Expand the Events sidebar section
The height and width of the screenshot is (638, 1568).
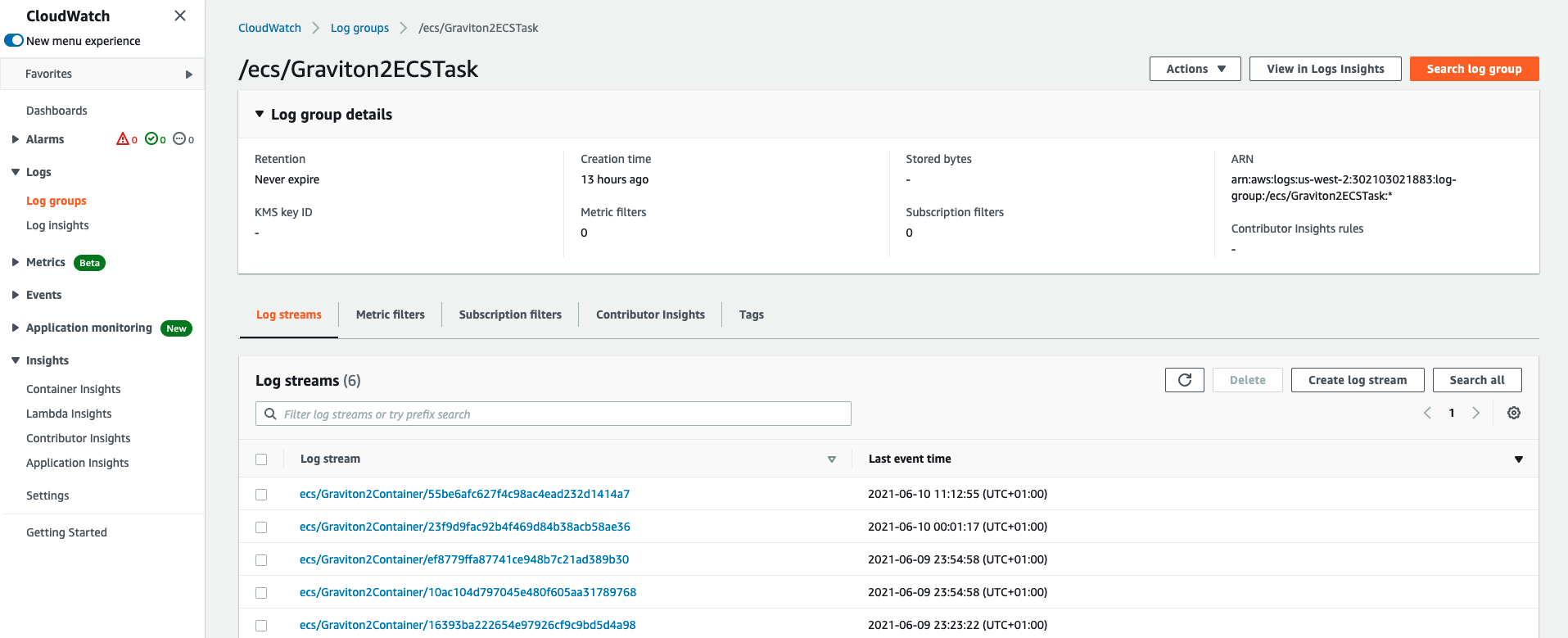[x=16, y=295]
